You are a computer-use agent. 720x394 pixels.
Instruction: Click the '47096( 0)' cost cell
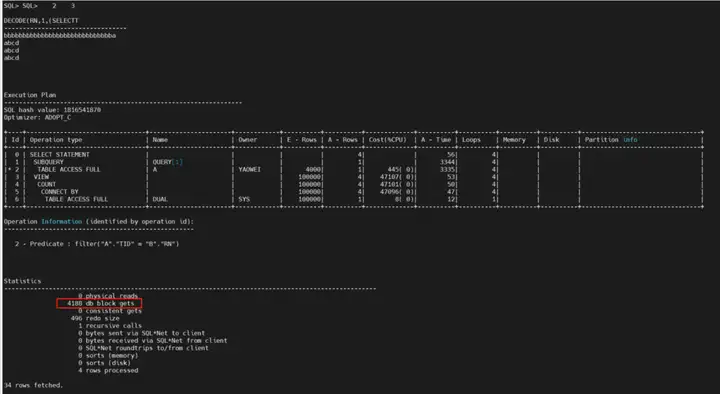pyautogui.click(x=397, y=191)
